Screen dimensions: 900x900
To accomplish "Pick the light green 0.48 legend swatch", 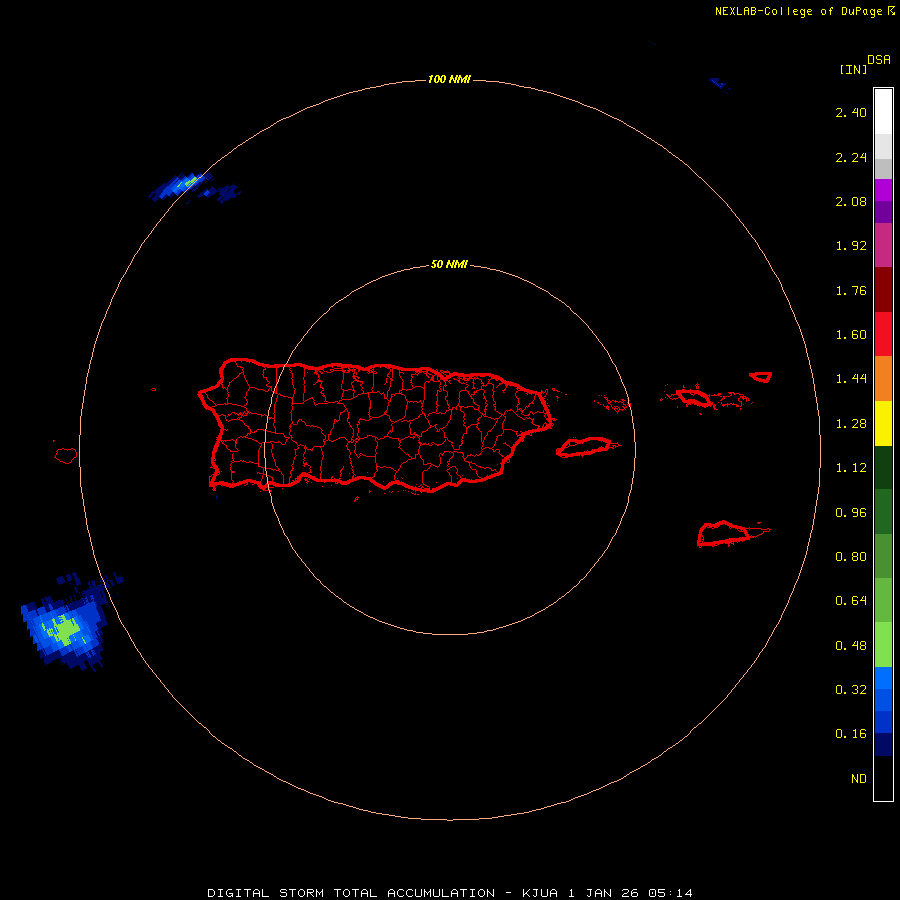I will 883,645.
